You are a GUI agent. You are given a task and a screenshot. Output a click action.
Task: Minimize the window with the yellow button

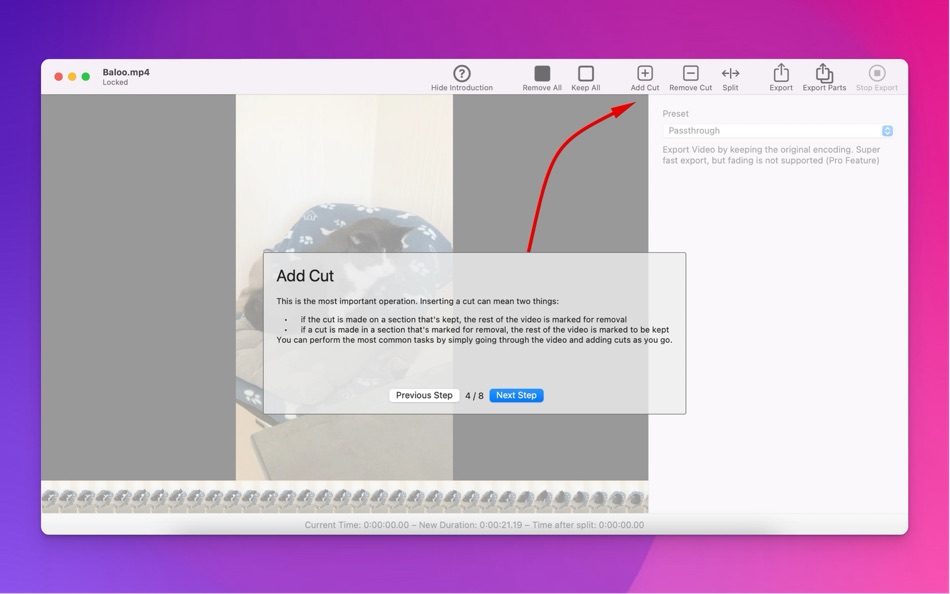[72, 76]
